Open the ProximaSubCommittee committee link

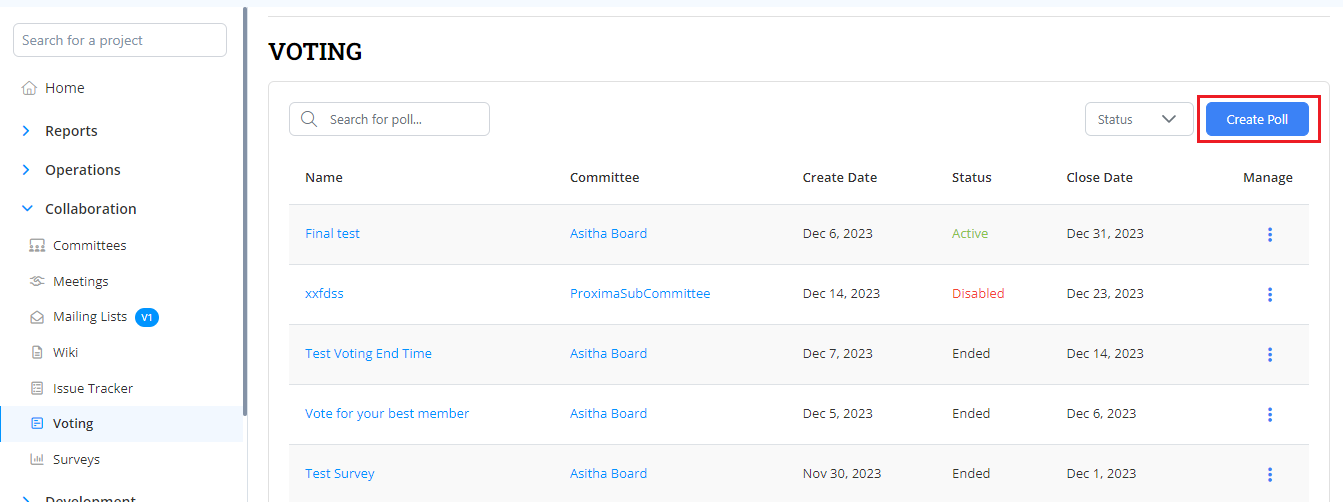[639, 294]
